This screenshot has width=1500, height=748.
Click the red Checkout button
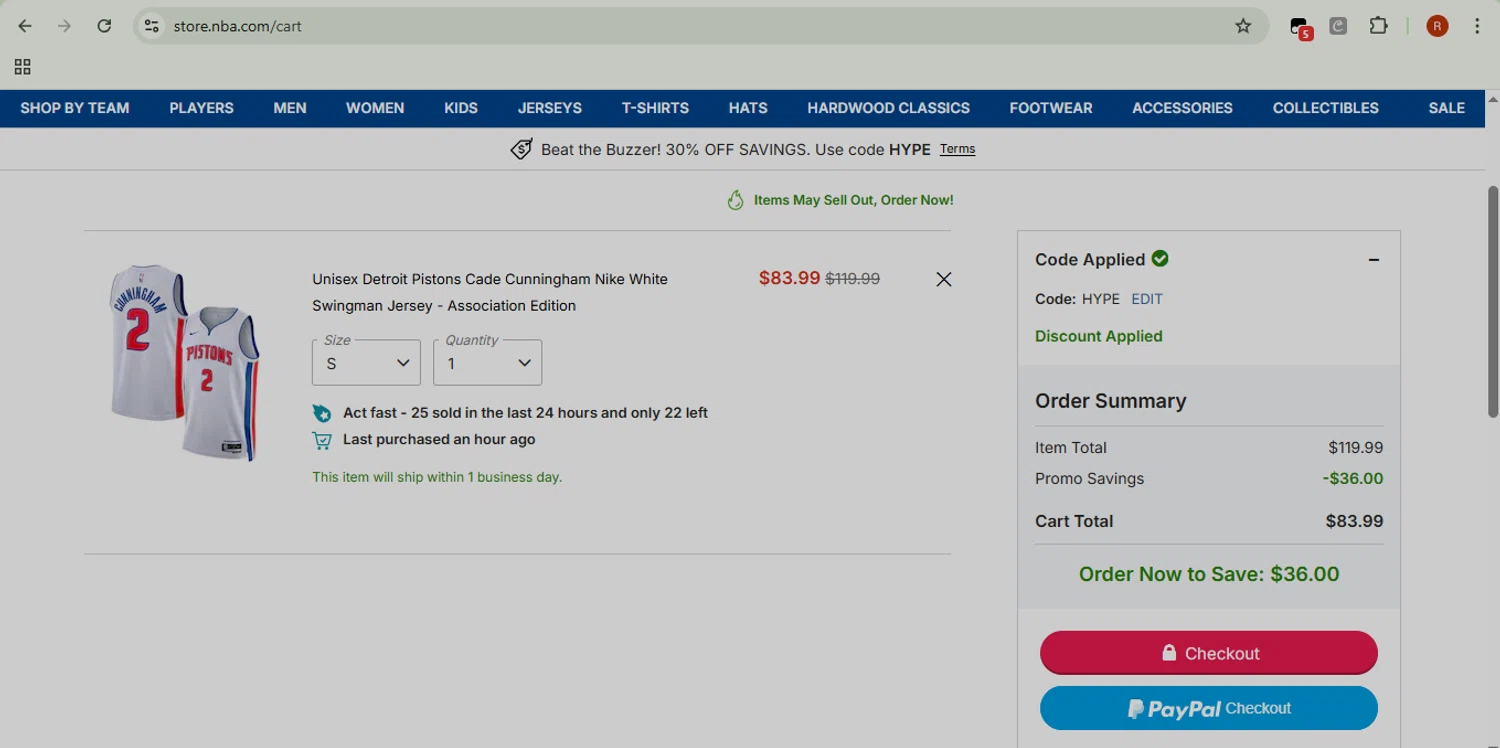pyautogui.click(x=1209, y=653)
